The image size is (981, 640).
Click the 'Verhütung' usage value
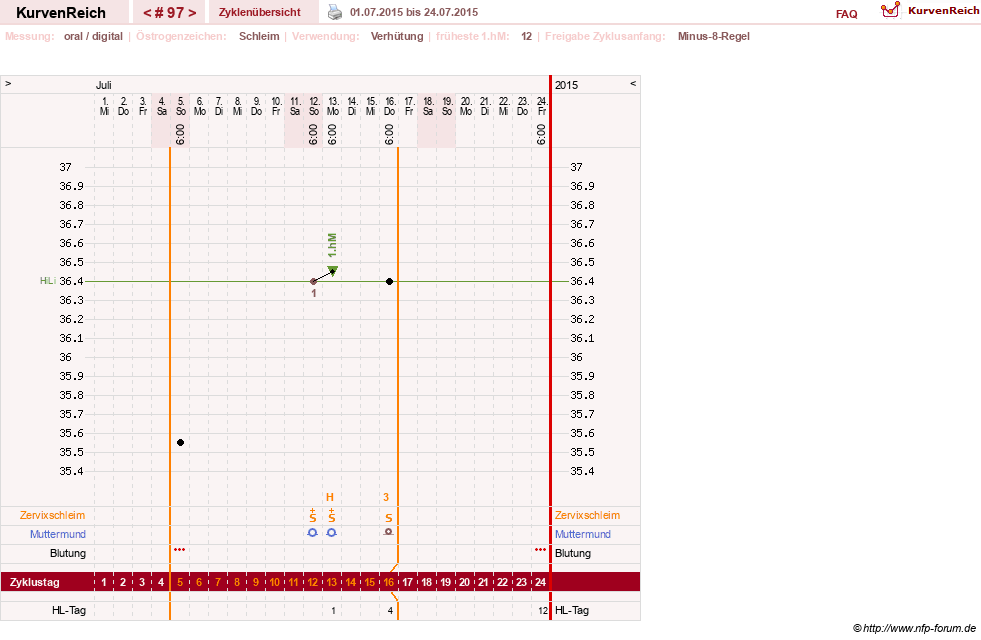(397, 36)
